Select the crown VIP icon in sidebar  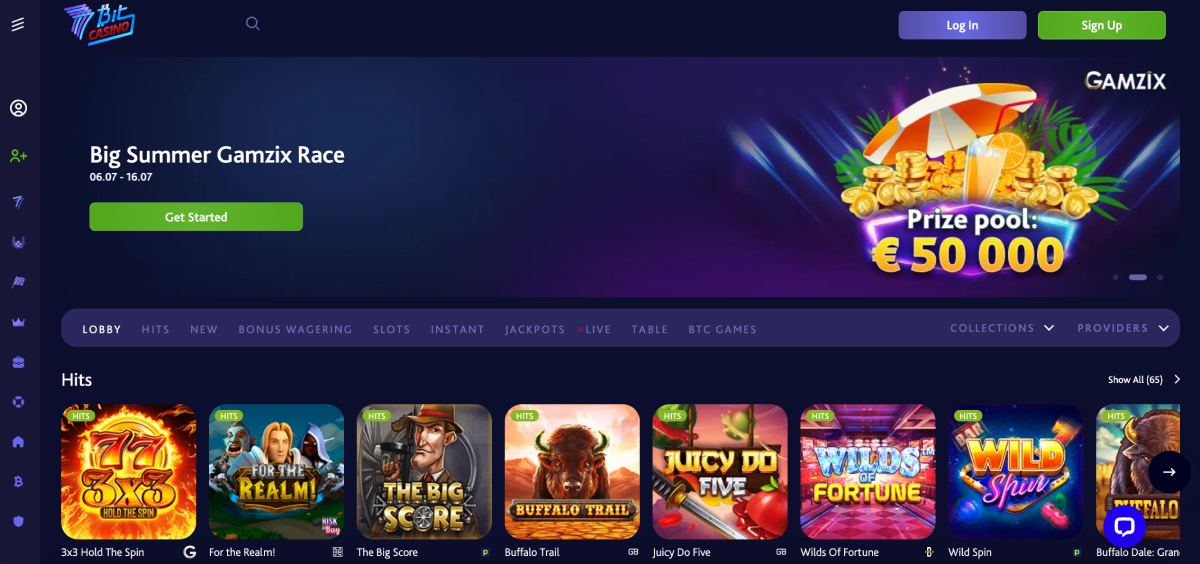[18, 322]
